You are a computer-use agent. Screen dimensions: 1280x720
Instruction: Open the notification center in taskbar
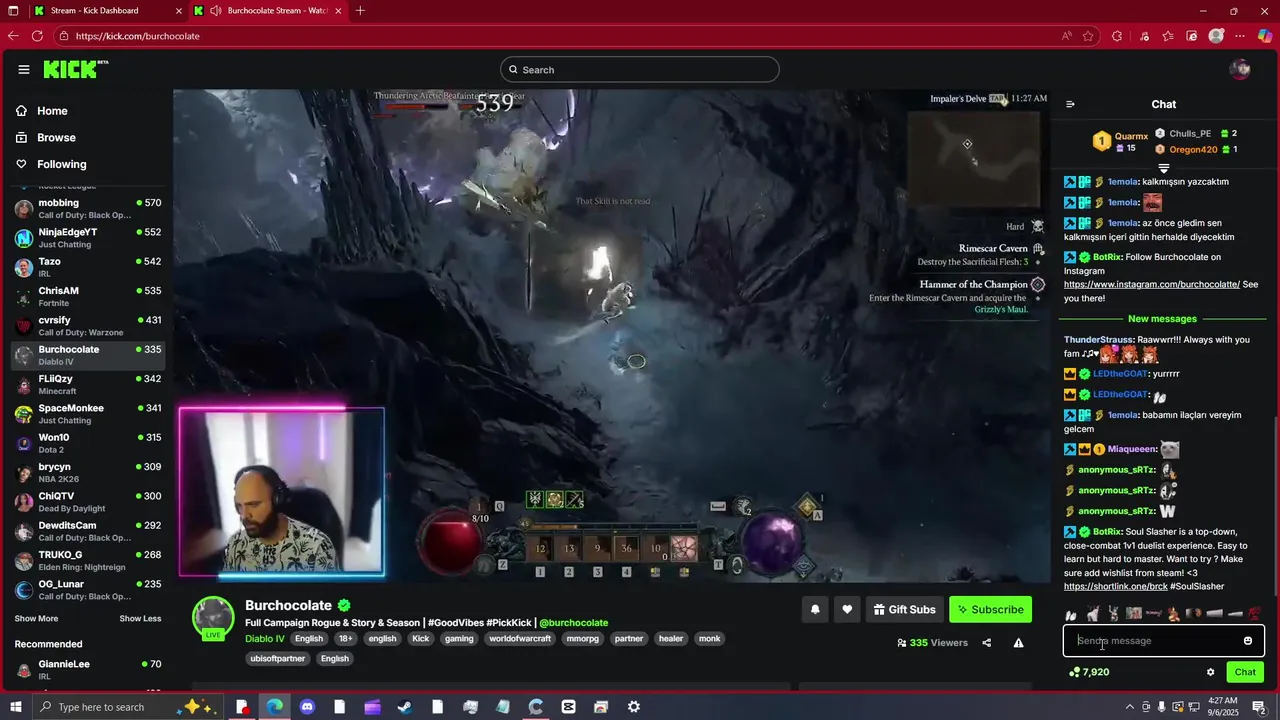point(1260,707)
